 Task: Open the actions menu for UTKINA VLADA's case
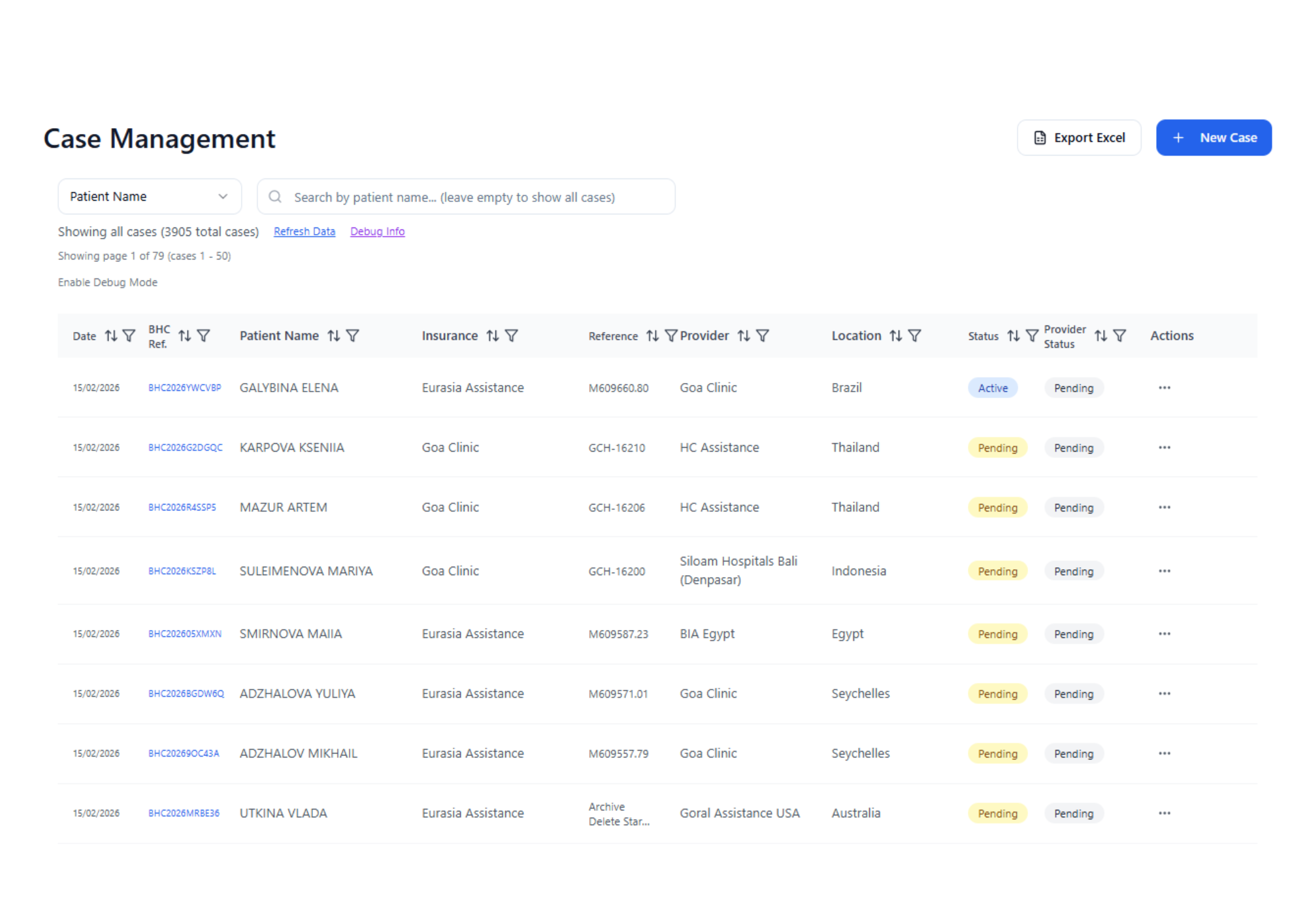coord(1164,812)
